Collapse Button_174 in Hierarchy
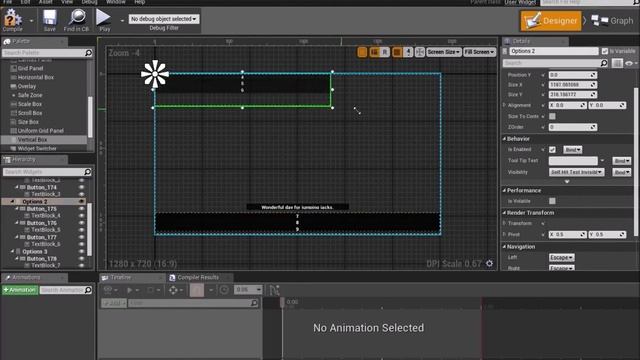 click(17, 187)
